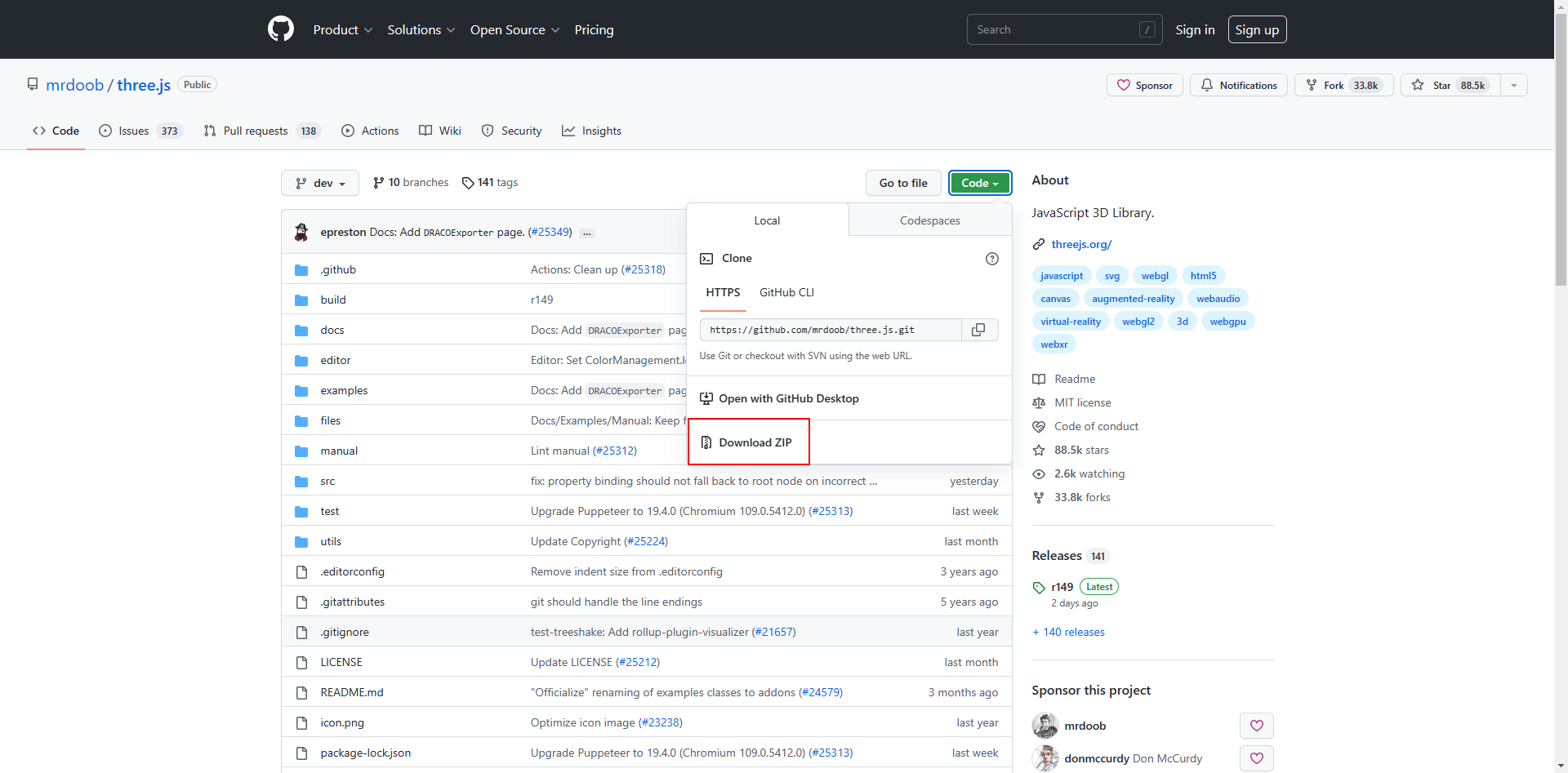Copy the clone URL with copy icon
The width and height of the screenshot is (1568, 773).
click(x=978, y=330)
